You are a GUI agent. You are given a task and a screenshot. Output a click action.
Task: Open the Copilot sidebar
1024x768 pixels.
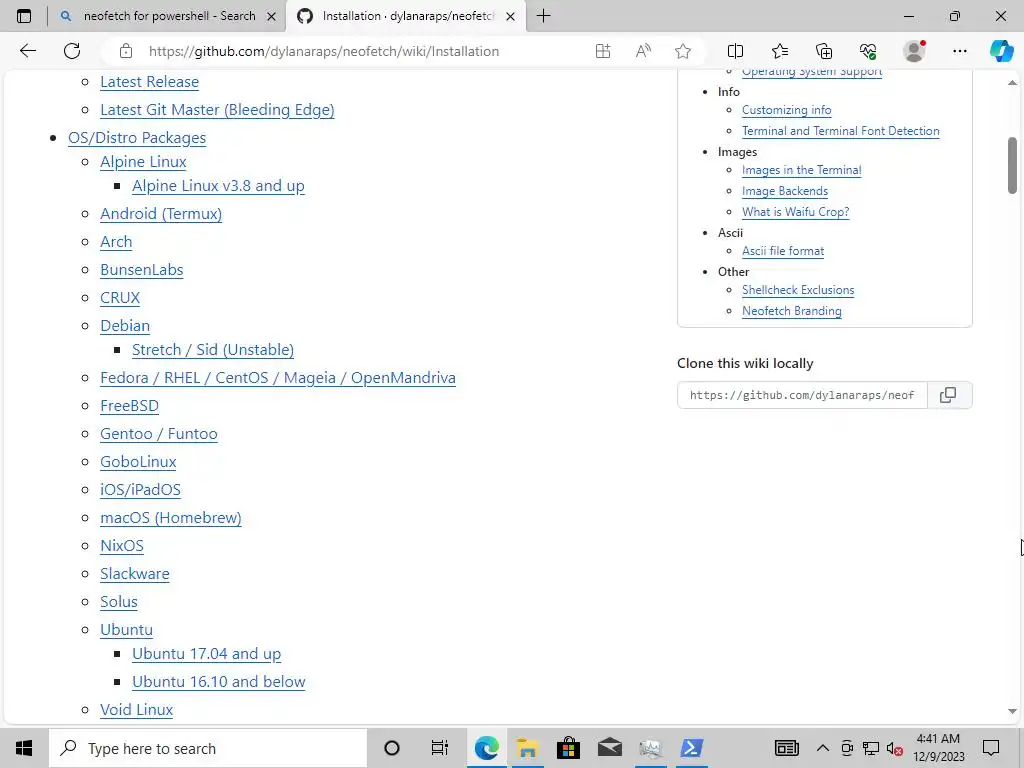pos(1001,51)
